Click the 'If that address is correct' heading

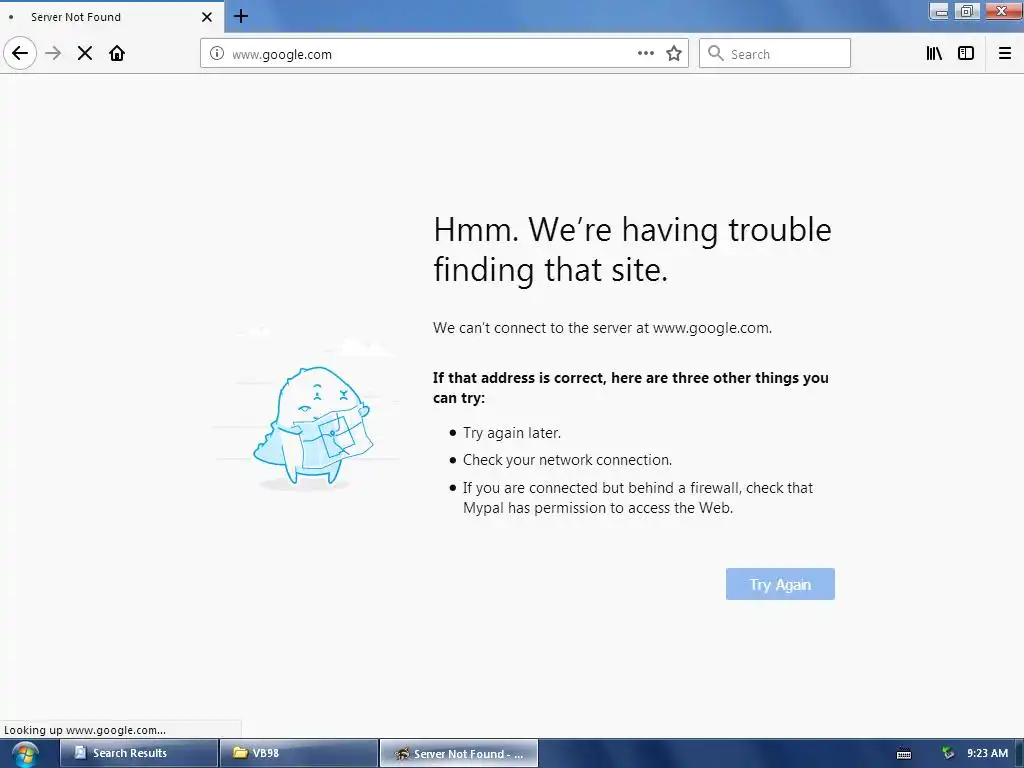[631, 388]
